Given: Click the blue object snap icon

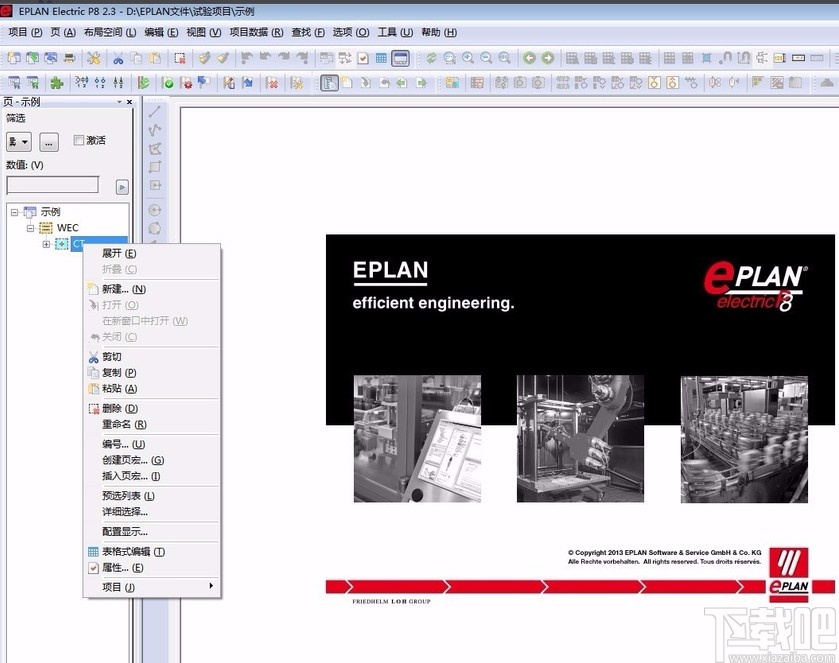Looking at the screenshot, I should [x=707, y=58].
